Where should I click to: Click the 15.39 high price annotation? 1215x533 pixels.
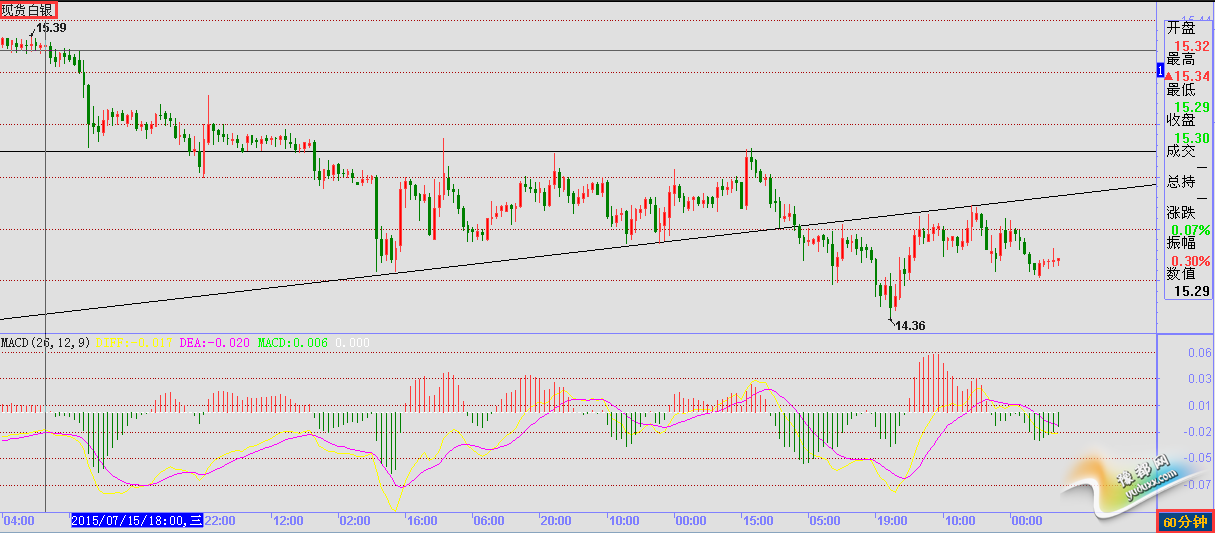pos(51,28)
